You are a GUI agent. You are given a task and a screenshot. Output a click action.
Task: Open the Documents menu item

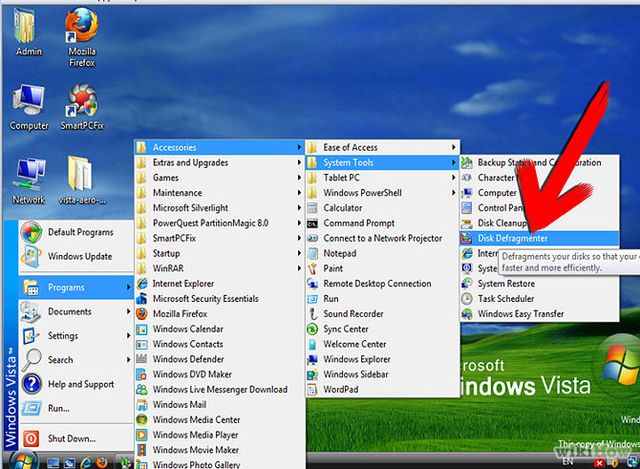click(x=76, y=311)
